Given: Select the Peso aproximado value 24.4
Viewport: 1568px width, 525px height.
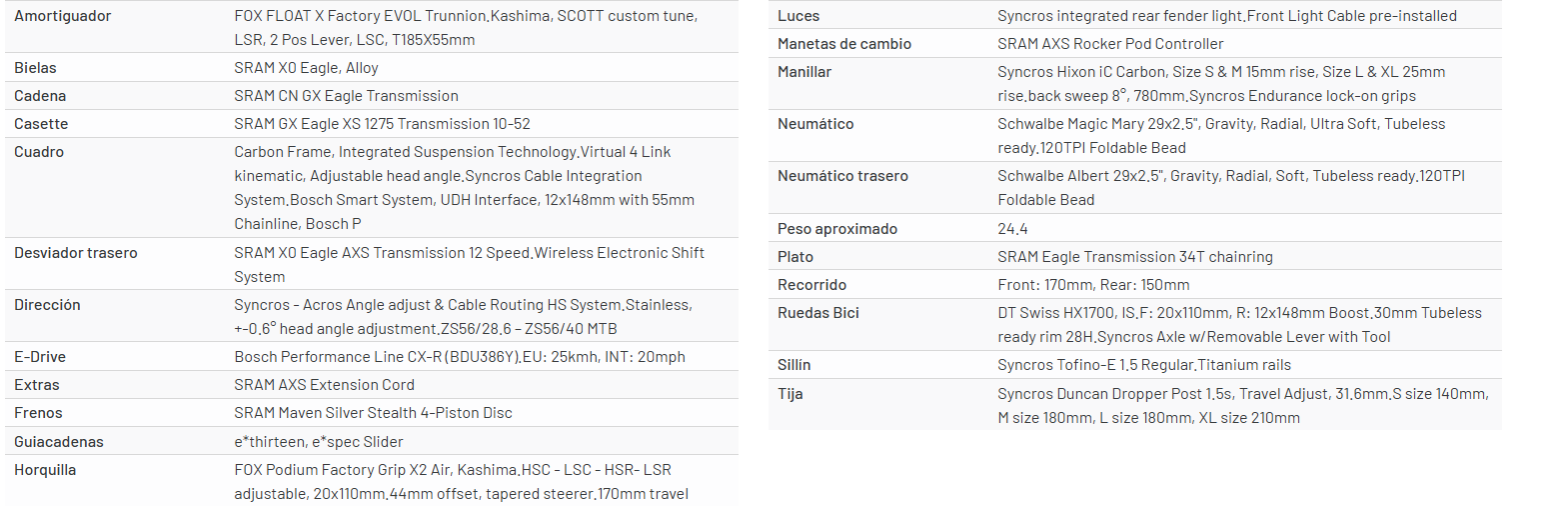Looking at the screenshot, I should point(1012,229).
